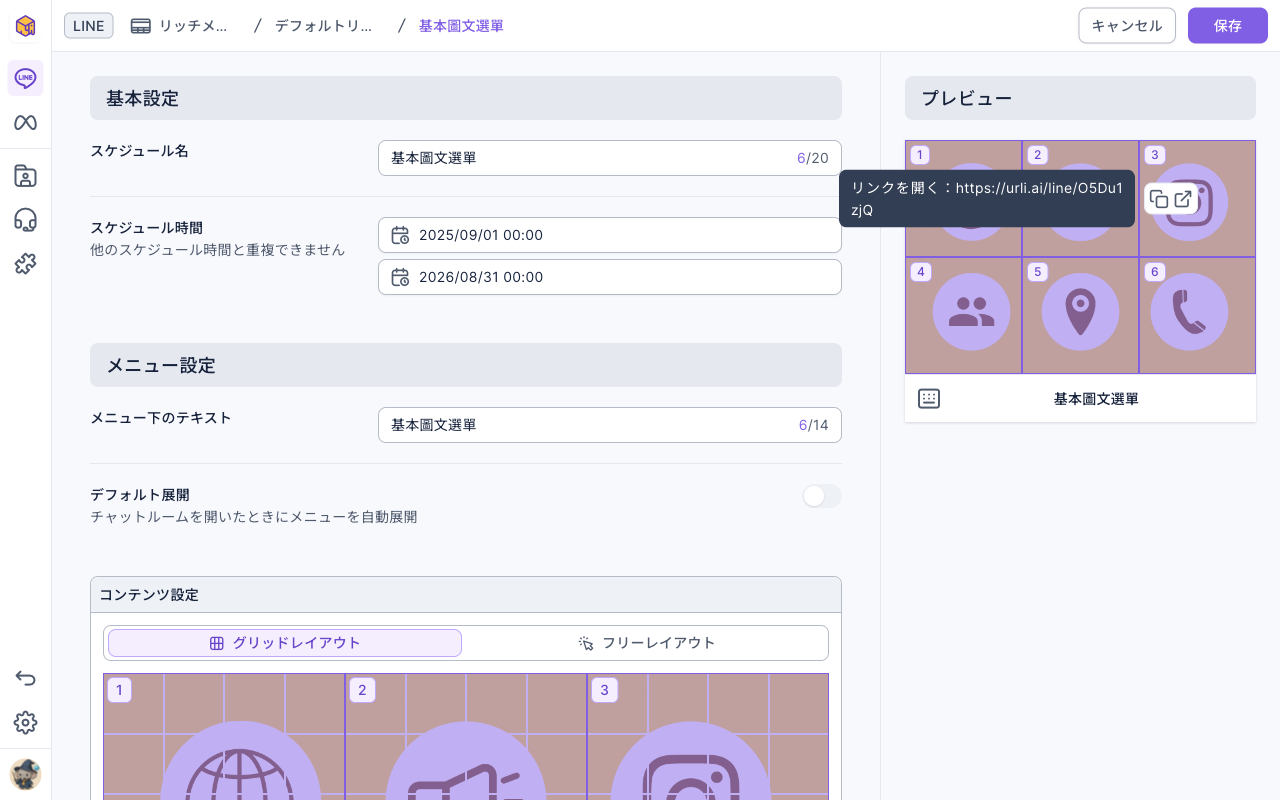Viewport: 1280px width, 800px height.
Task: Click 基本圖文選單 label in preview footer
Action: [x=1096, y=399]
